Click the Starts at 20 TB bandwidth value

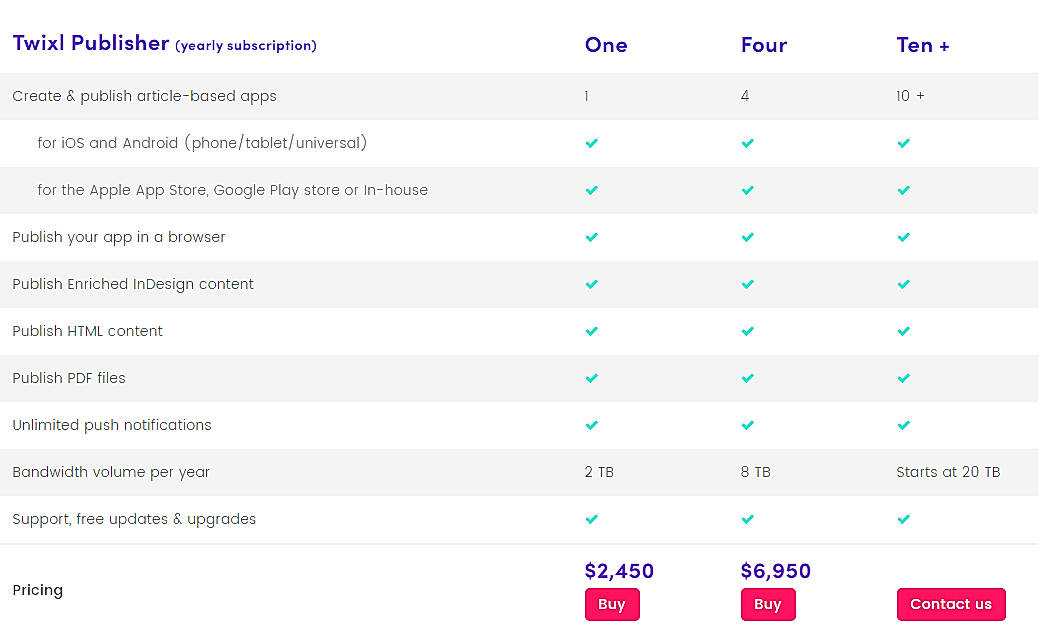click(948, 471)
